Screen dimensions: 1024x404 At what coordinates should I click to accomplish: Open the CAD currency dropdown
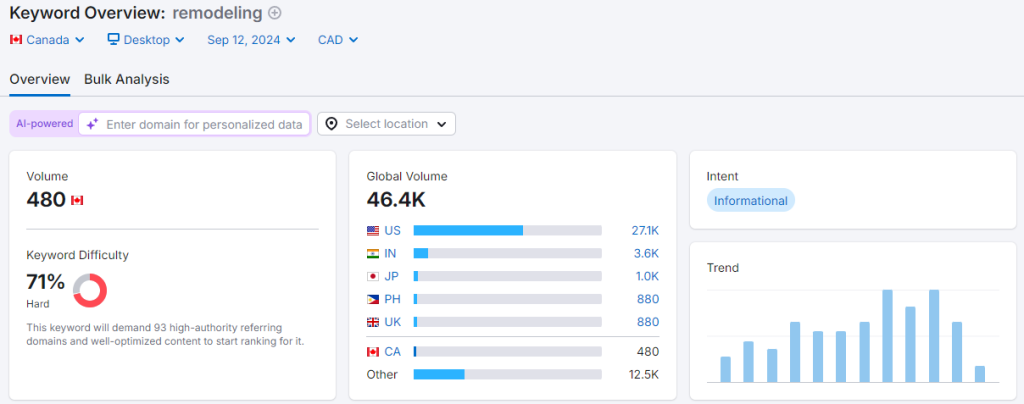coord(338,40)
